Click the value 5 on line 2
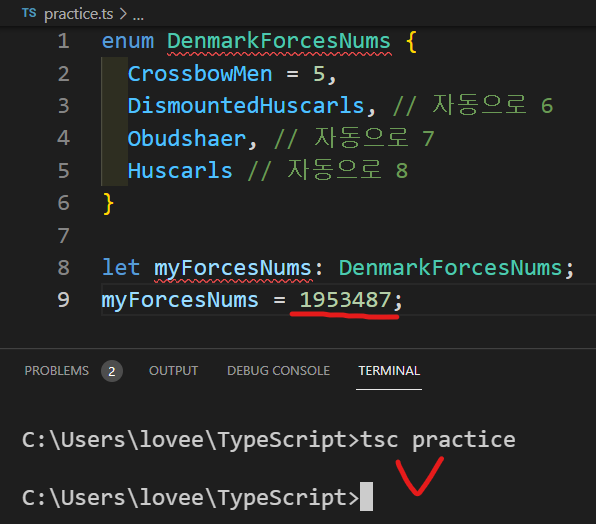 point(319,74)
